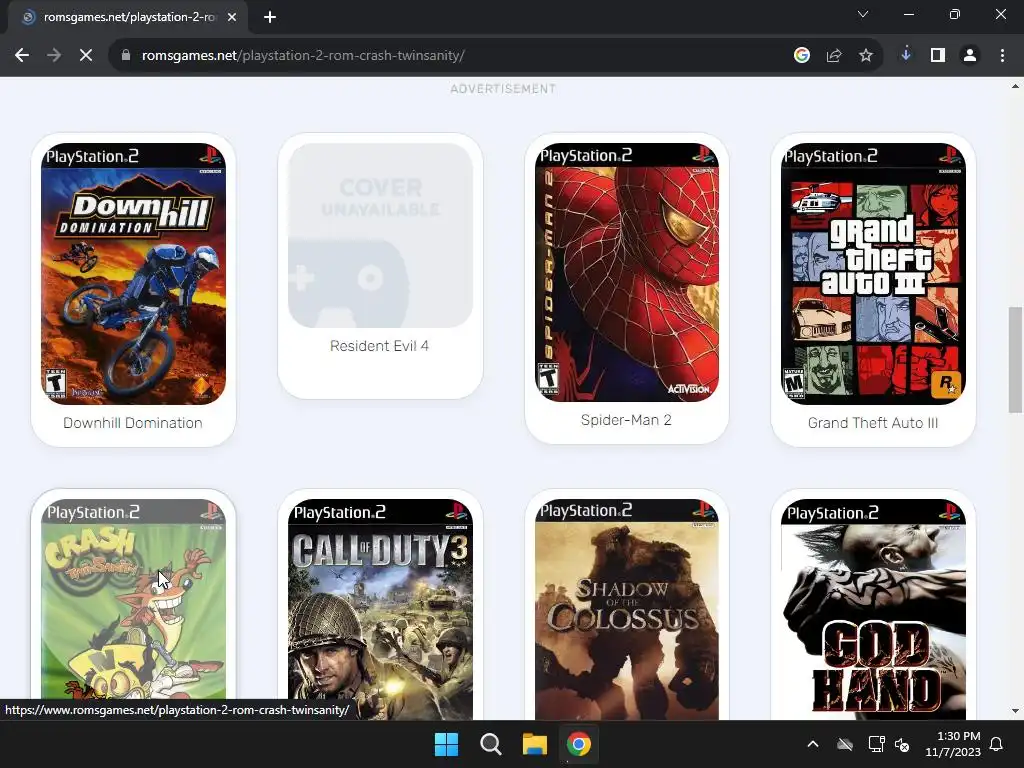Open the Windows Start menu

(x=447, y=744)
